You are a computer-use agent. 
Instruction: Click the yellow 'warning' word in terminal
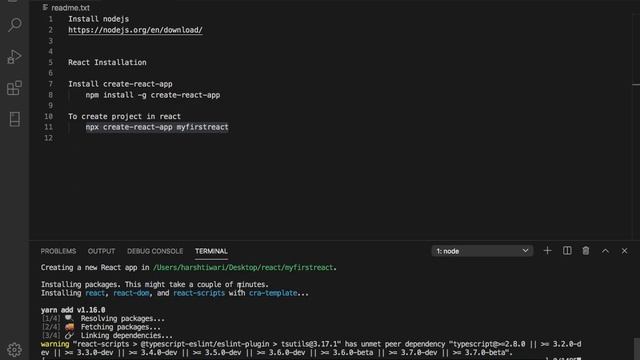55,344
